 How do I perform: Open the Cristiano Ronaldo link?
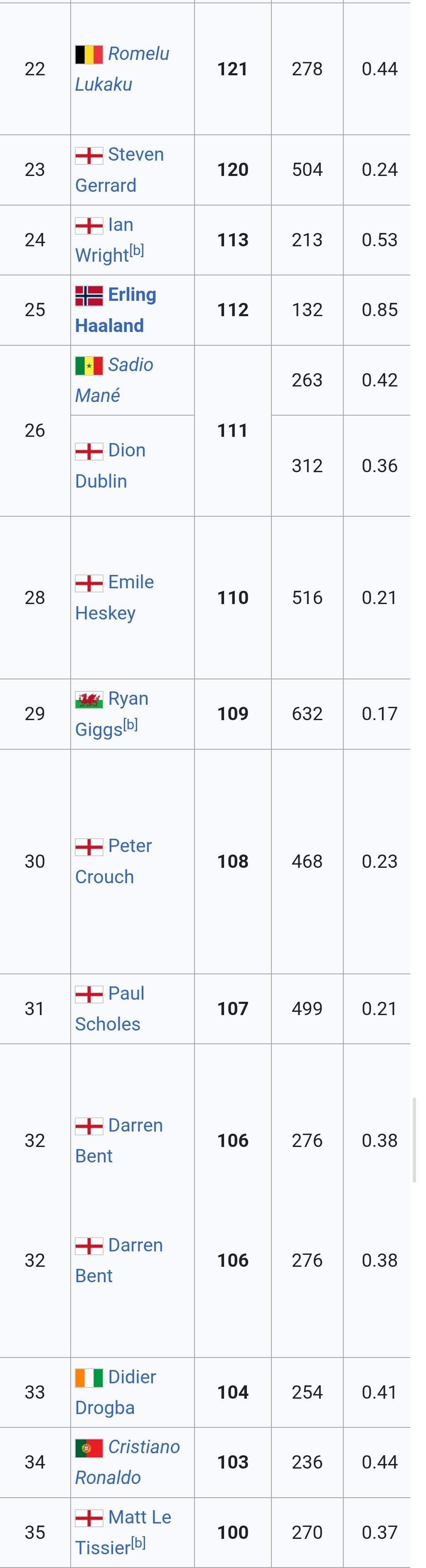pos(128,1462)
